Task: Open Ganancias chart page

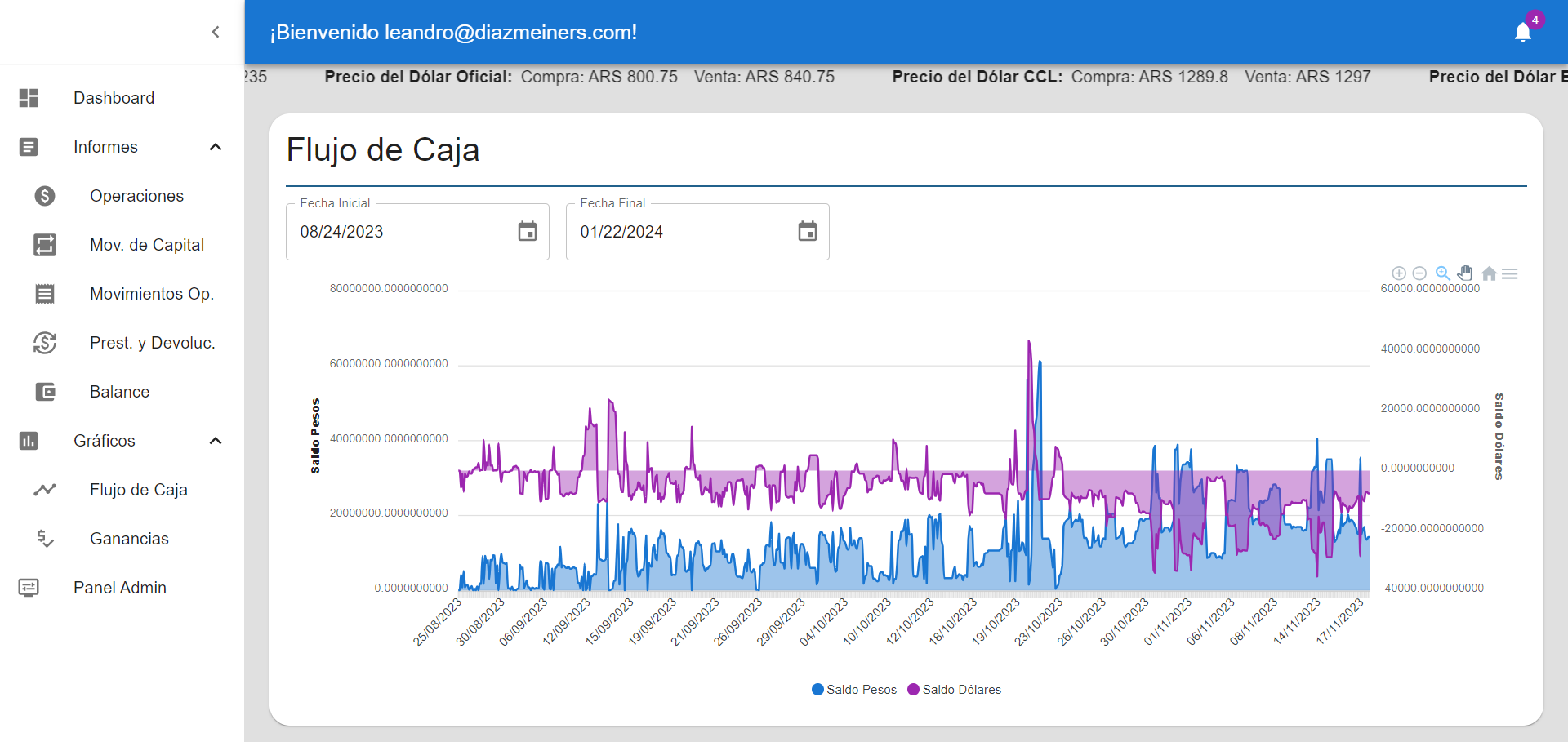Action: point(130,539)
